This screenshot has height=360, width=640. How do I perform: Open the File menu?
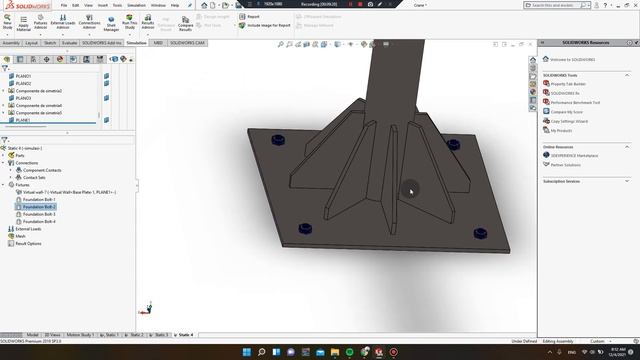[64, 5]
